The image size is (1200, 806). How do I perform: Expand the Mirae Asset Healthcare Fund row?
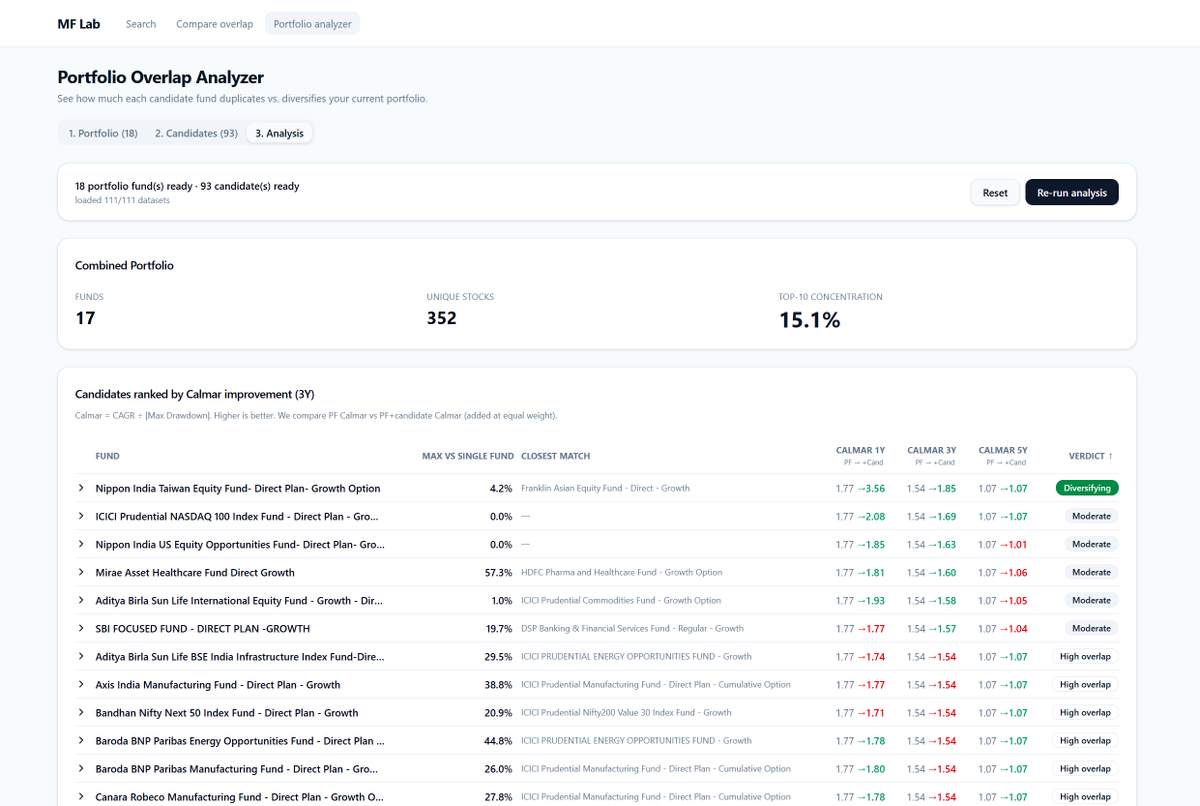[81, 572]
